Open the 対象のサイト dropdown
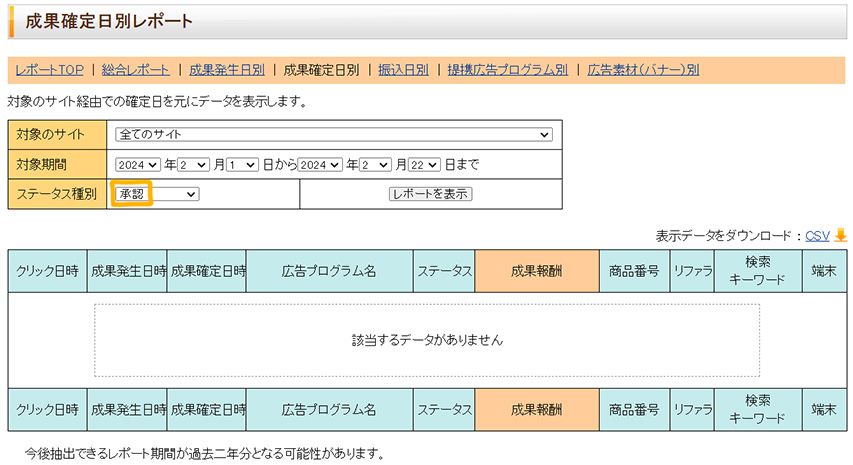853x465 pixels. point(333,134)
